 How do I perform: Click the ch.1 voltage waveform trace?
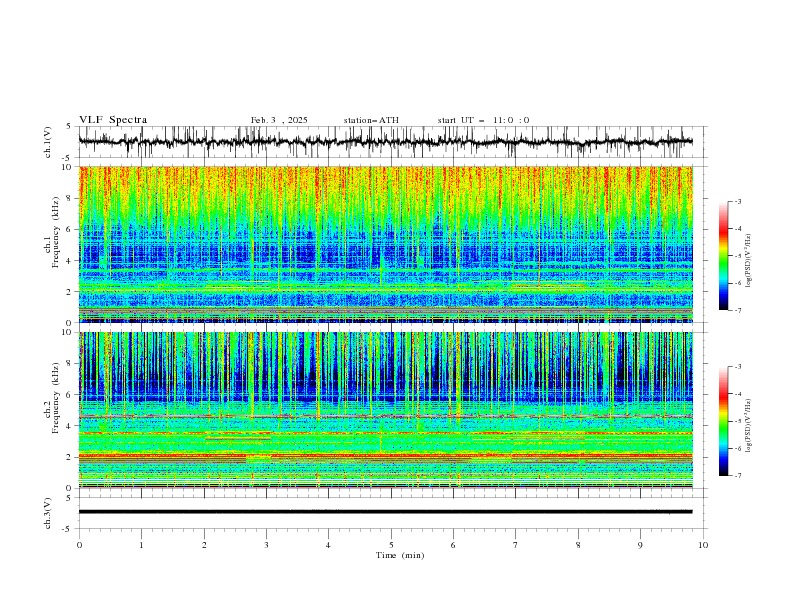tap(385, 142)
